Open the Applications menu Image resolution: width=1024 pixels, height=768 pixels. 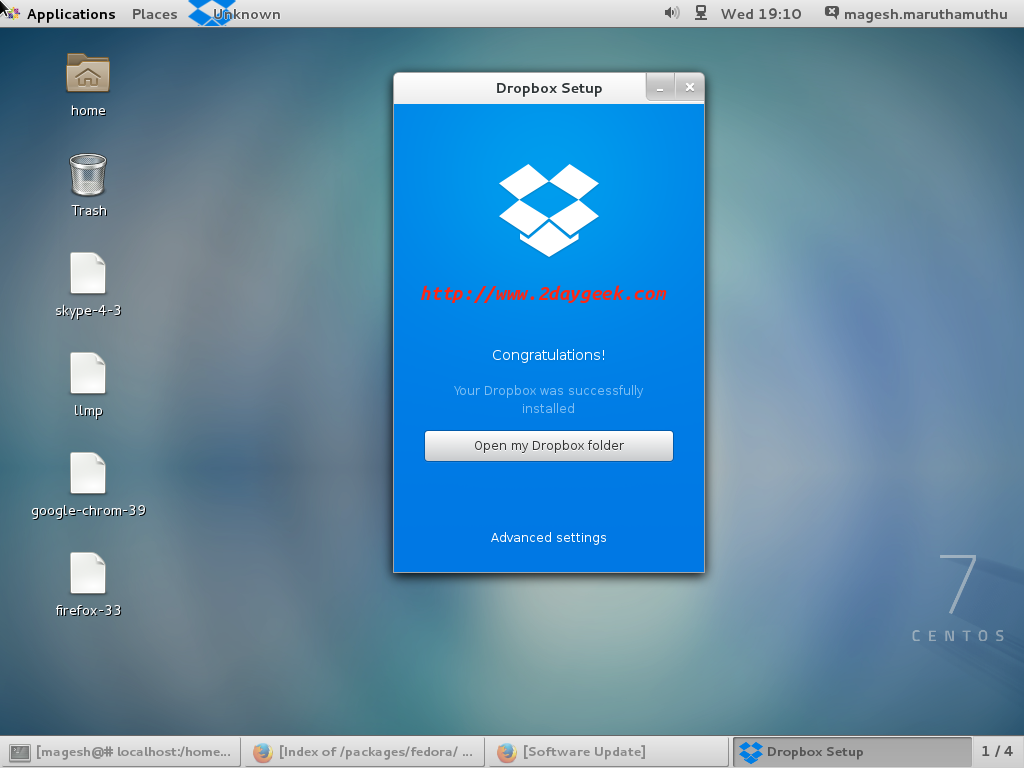point(71,14)
